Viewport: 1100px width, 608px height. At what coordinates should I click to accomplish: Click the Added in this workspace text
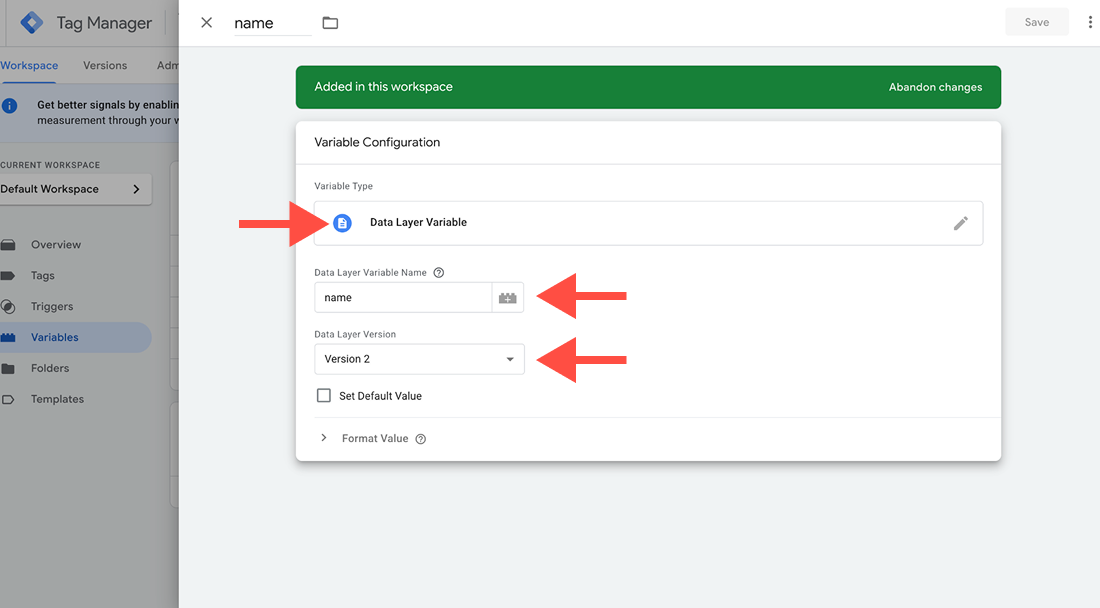(x=383, y=87)
